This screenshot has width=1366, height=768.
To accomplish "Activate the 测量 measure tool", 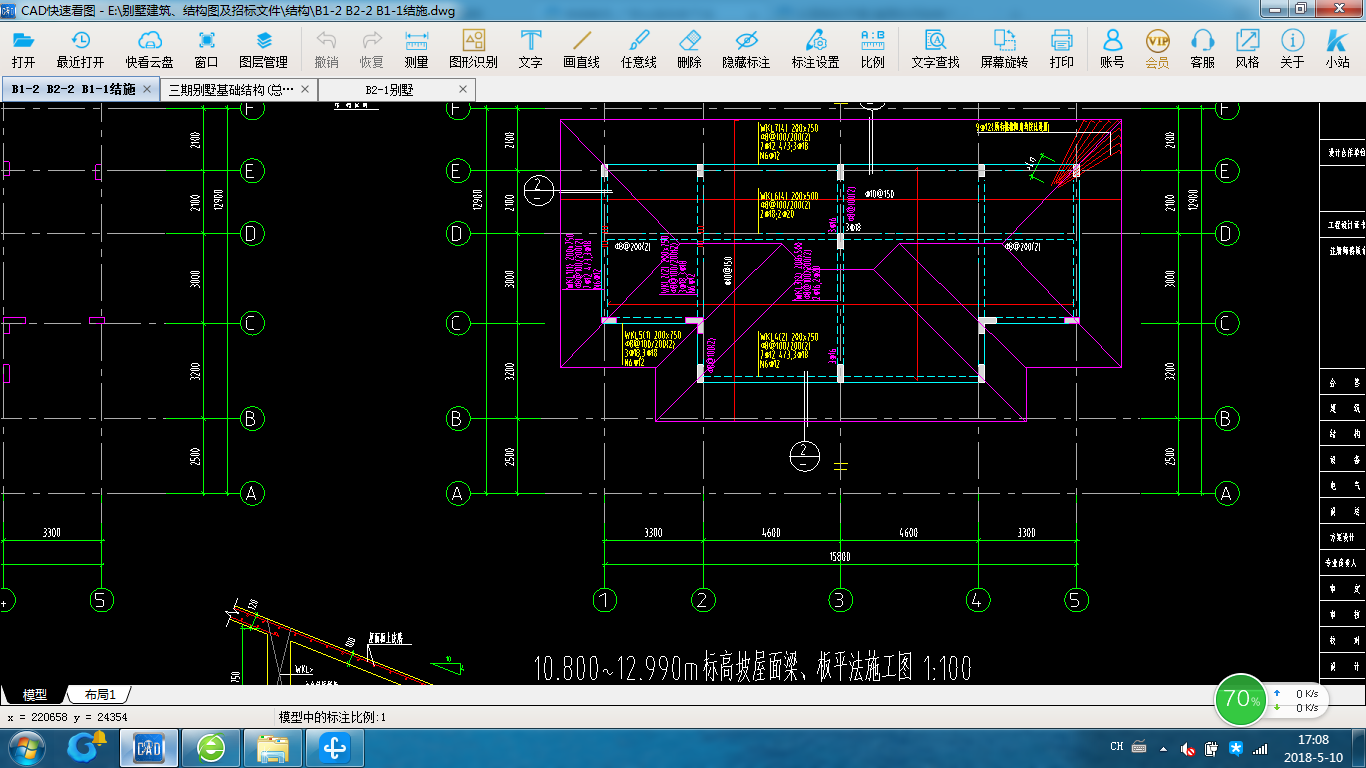I will tap(416, 49).
